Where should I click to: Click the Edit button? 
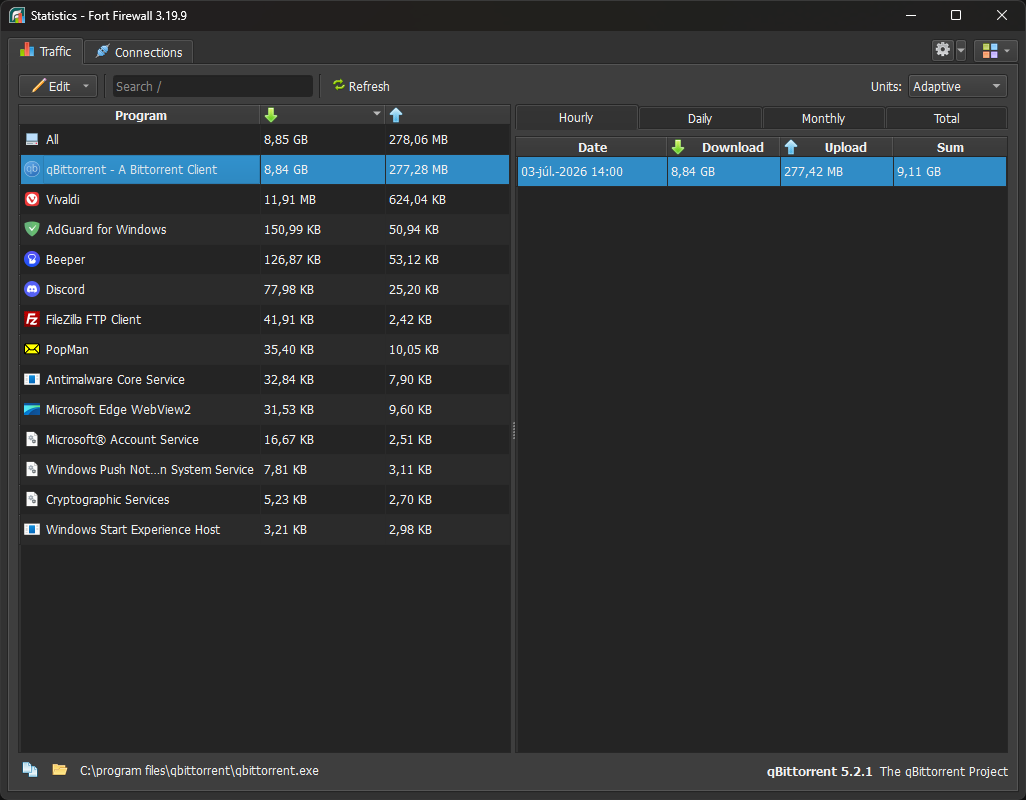58,86
